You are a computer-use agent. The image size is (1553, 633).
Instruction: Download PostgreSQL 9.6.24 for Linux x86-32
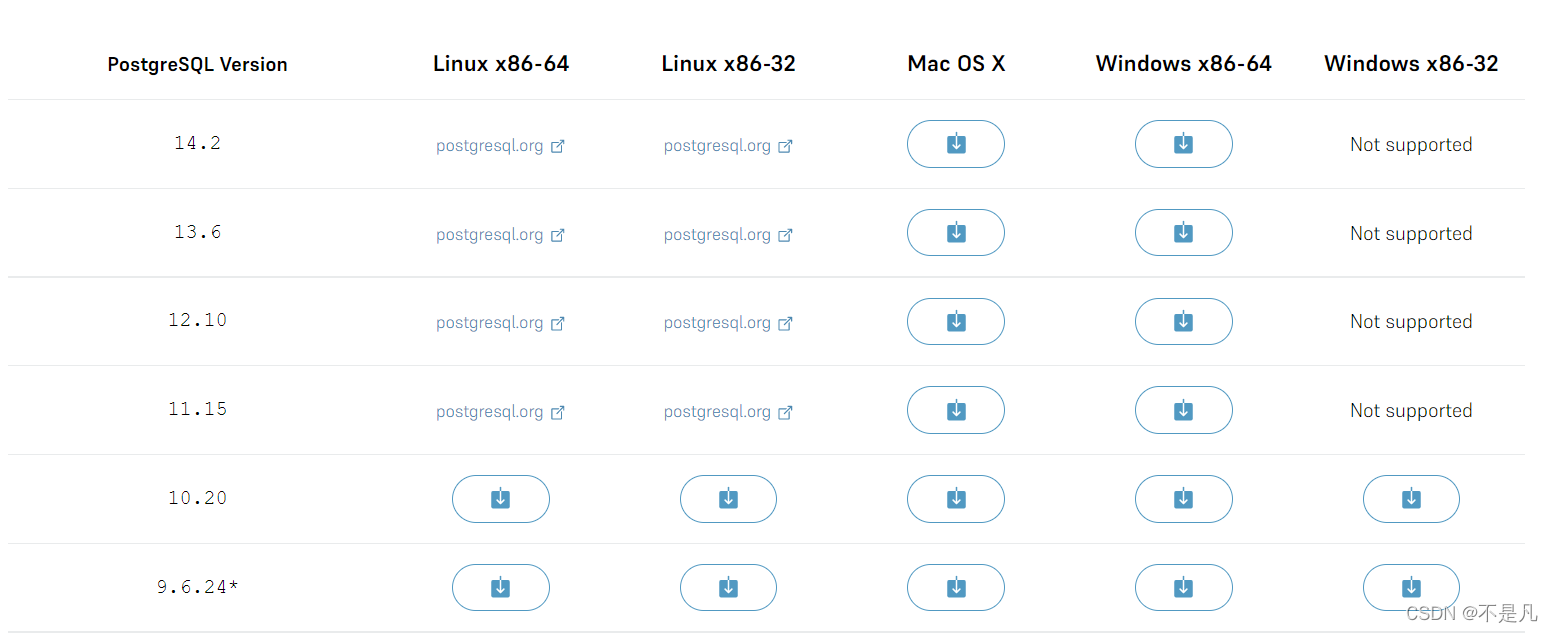[x=728, y=587]
